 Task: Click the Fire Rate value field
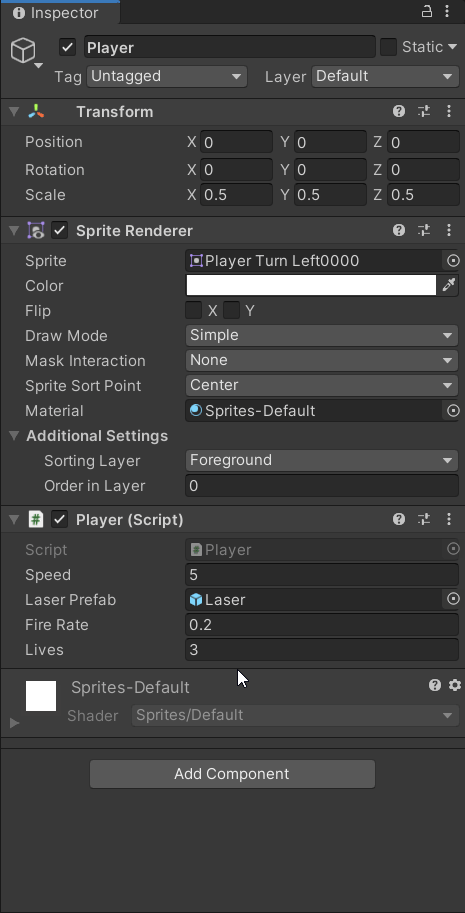point(322,625)
